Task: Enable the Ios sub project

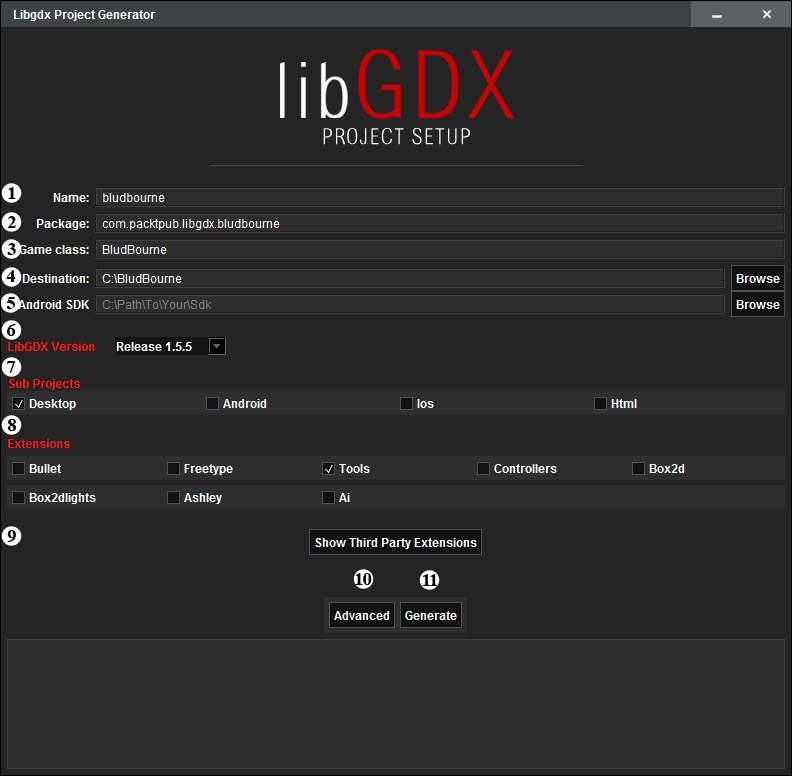Action: coord(406,404)
